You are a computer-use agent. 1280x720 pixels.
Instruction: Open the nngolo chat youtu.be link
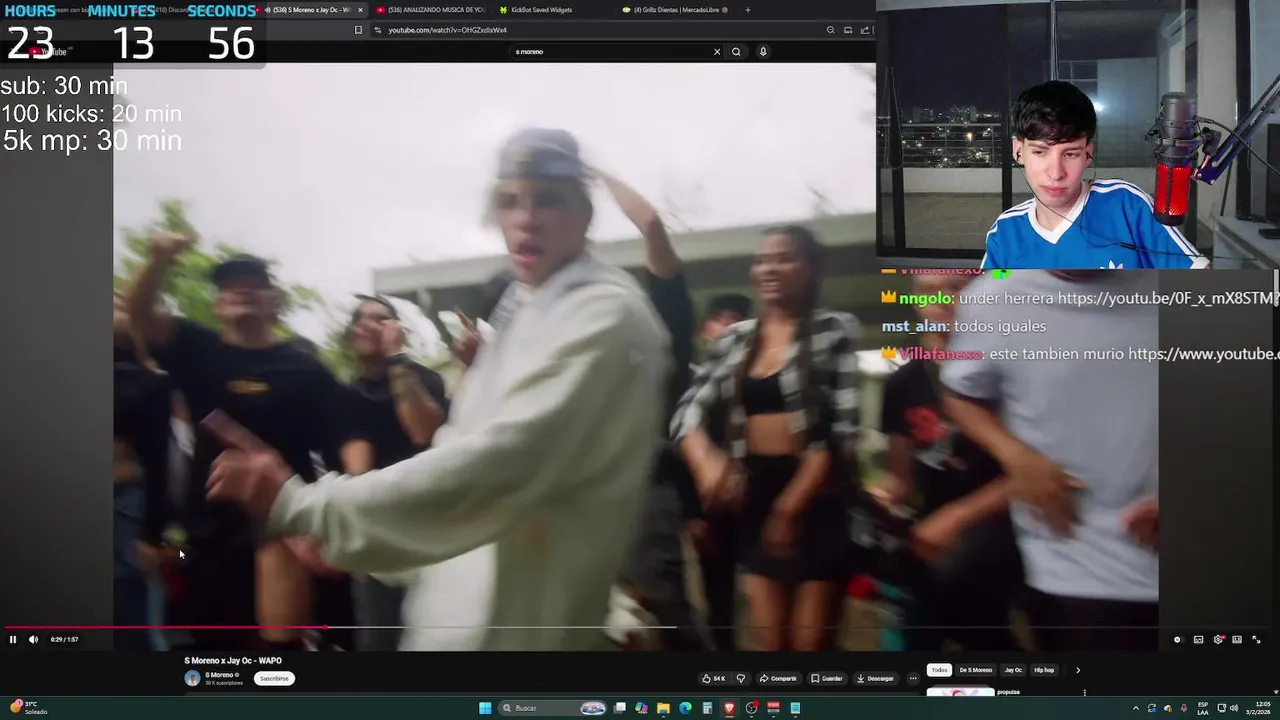pos(1168,298)
